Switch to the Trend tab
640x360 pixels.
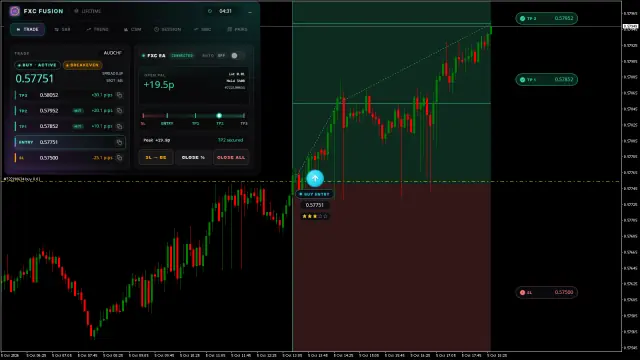pos(98,29)
